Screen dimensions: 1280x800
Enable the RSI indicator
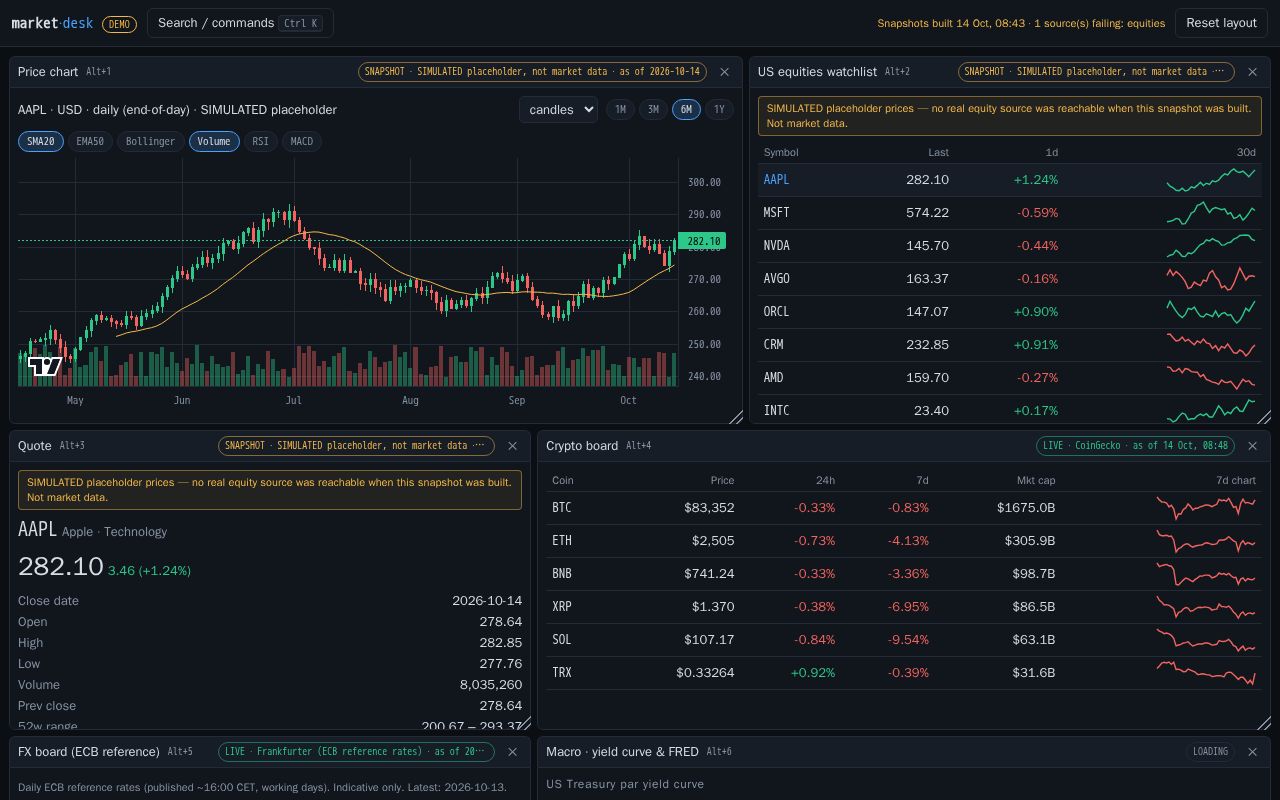coord(261,141)
